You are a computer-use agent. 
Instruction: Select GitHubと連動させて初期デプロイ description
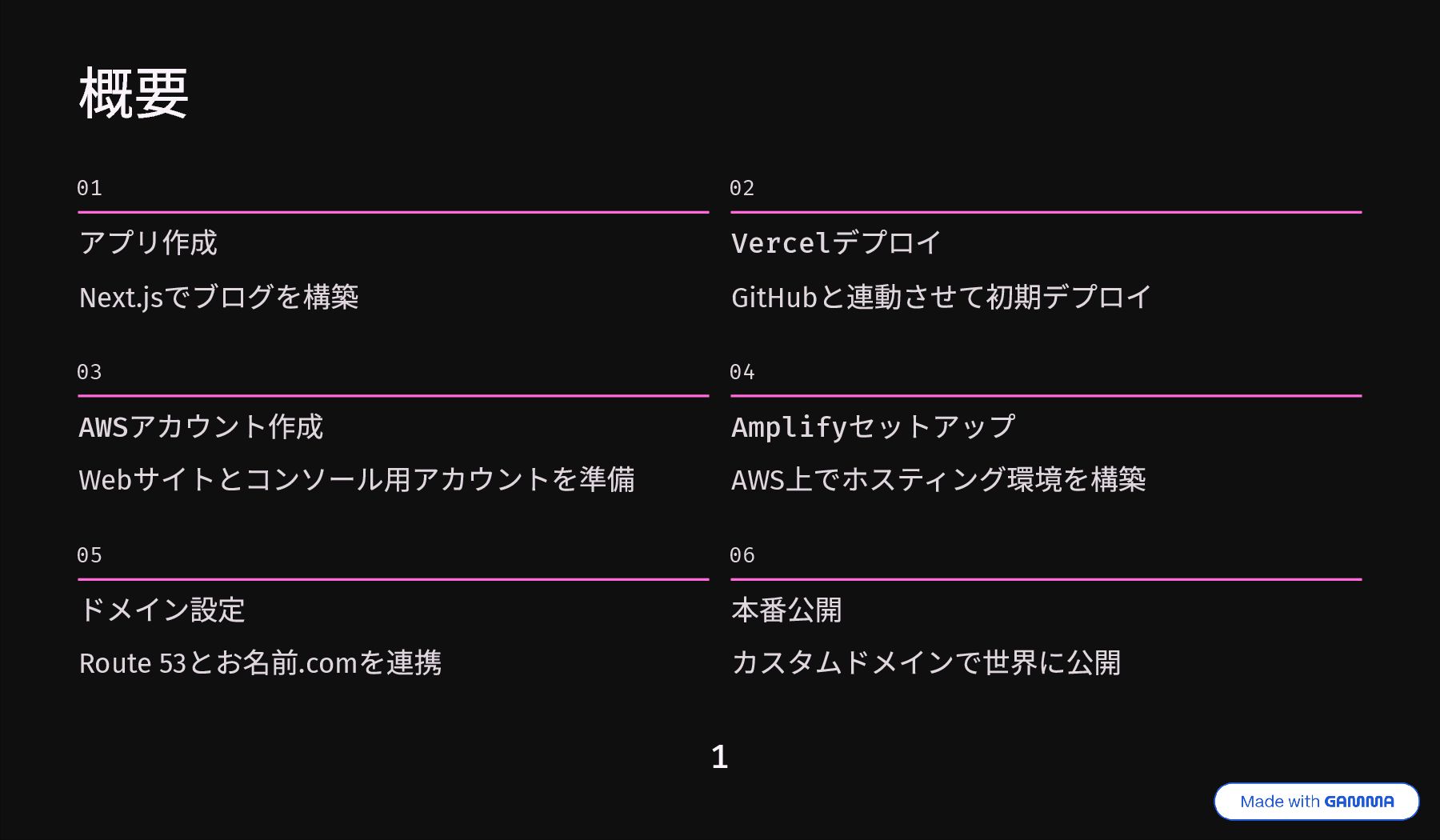tap(941, 297)
